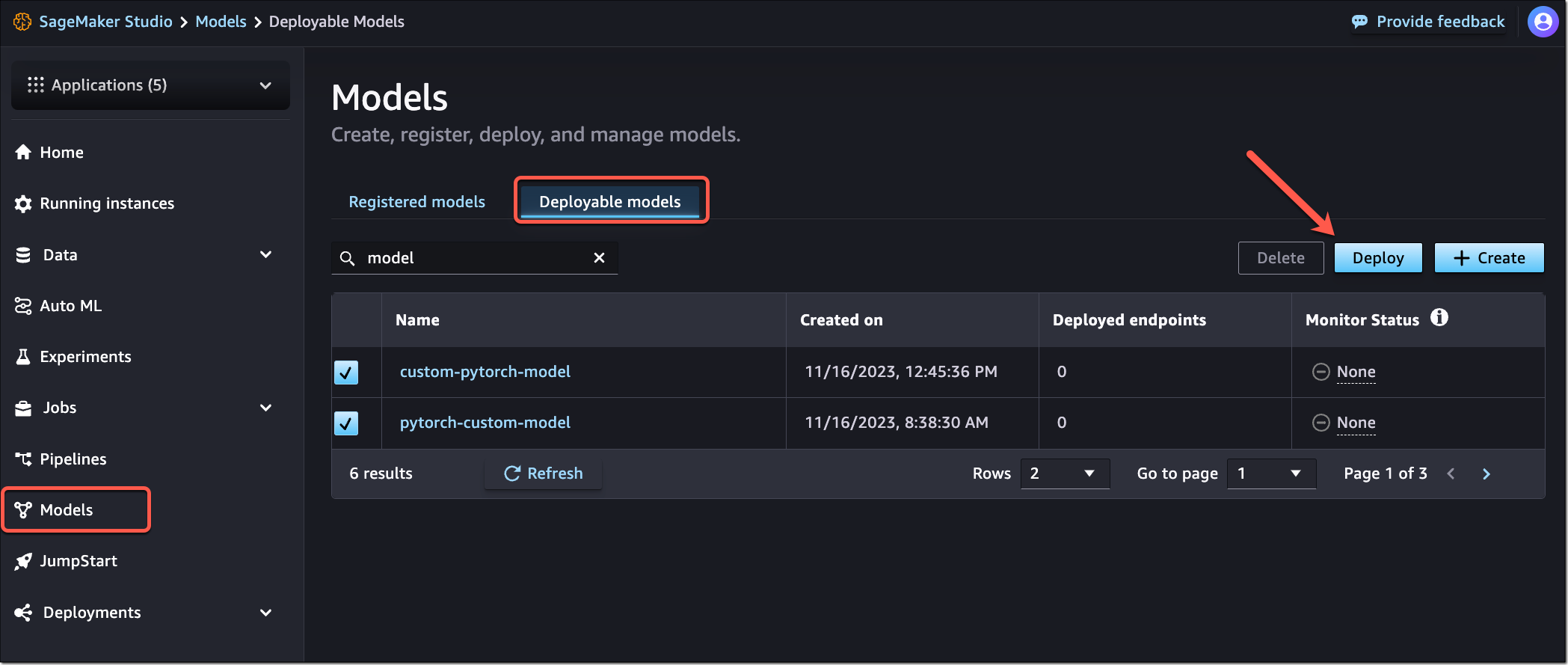Focus the model search input field
This screenshot has height=665, width=1568.
pos(475,258)
